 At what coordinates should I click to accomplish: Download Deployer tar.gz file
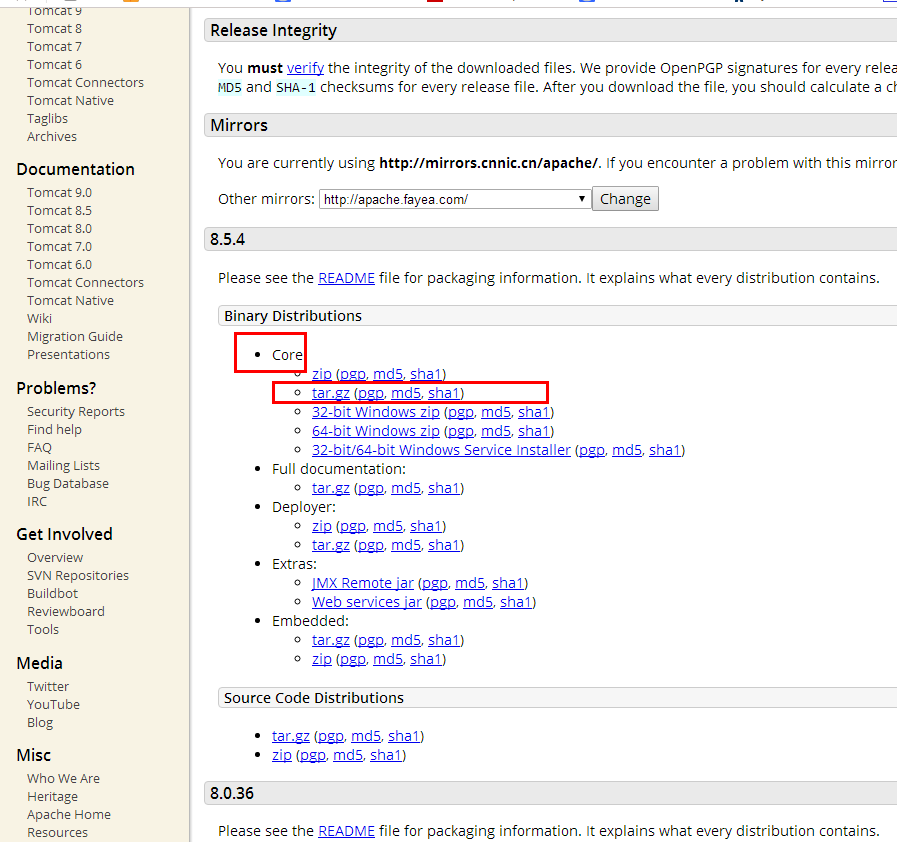point(331,545)
